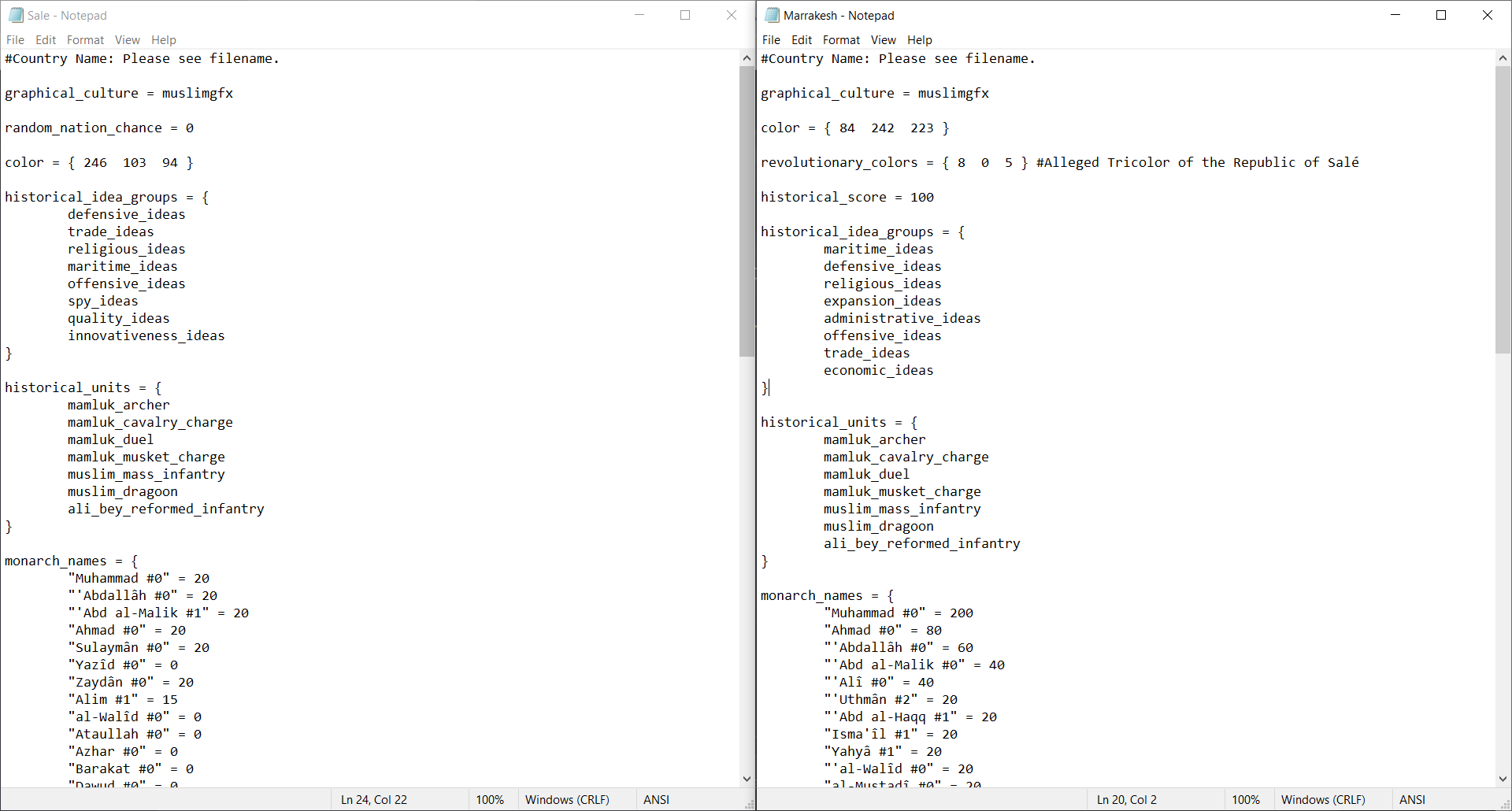Open View menu in Sale Notepad
This screenshot has width=1512, height=811.
[x=127, y=40]
